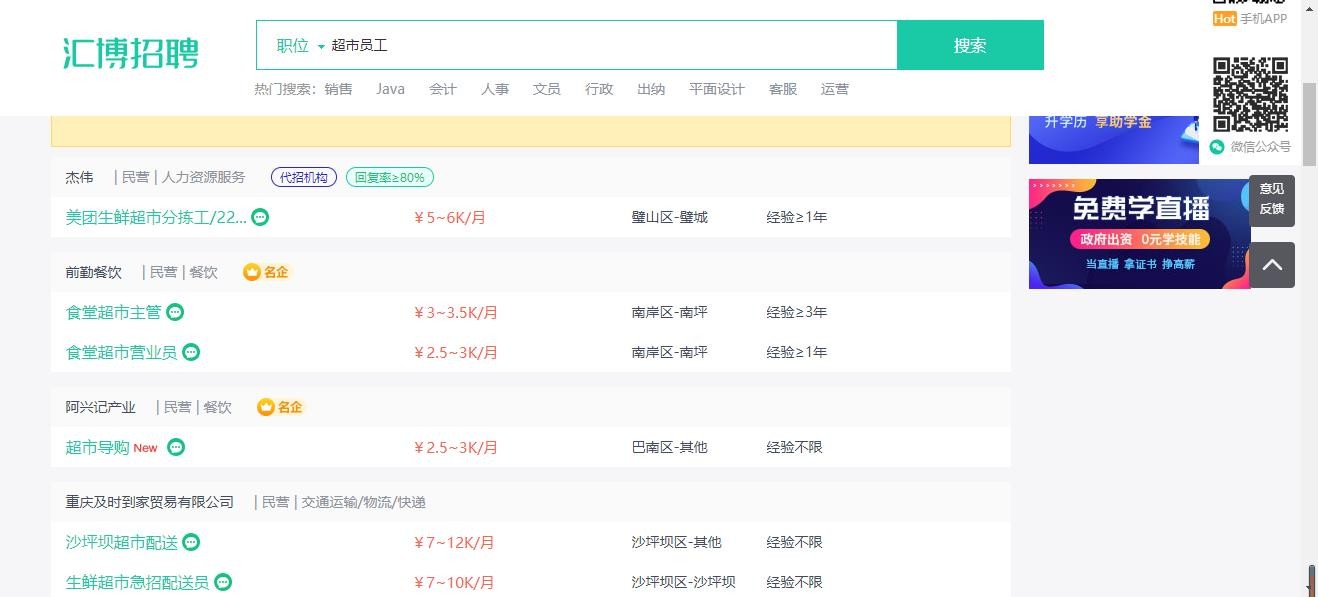The width and height of the screenshot is (1318, 597).
Task: Chat icon next to 沙坪坝超市配送
Action: pyautogui.click(x=191, y=542)
